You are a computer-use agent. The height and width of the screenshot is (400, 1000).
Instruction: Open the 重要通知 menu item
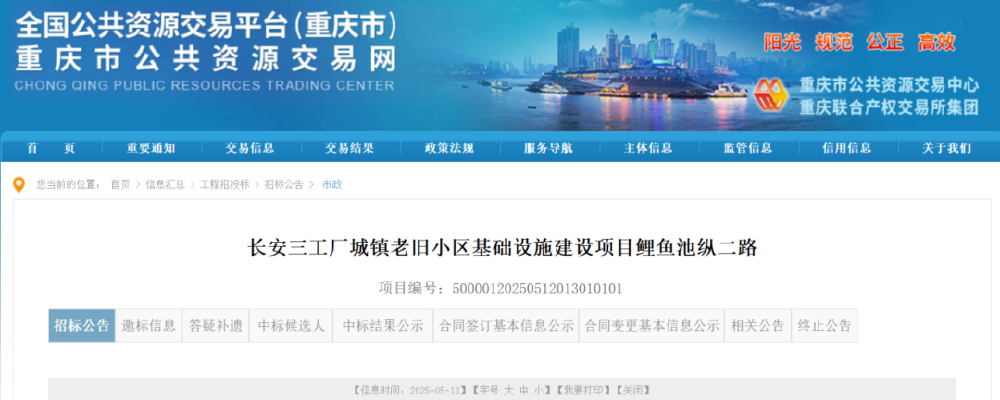[151, 149]
